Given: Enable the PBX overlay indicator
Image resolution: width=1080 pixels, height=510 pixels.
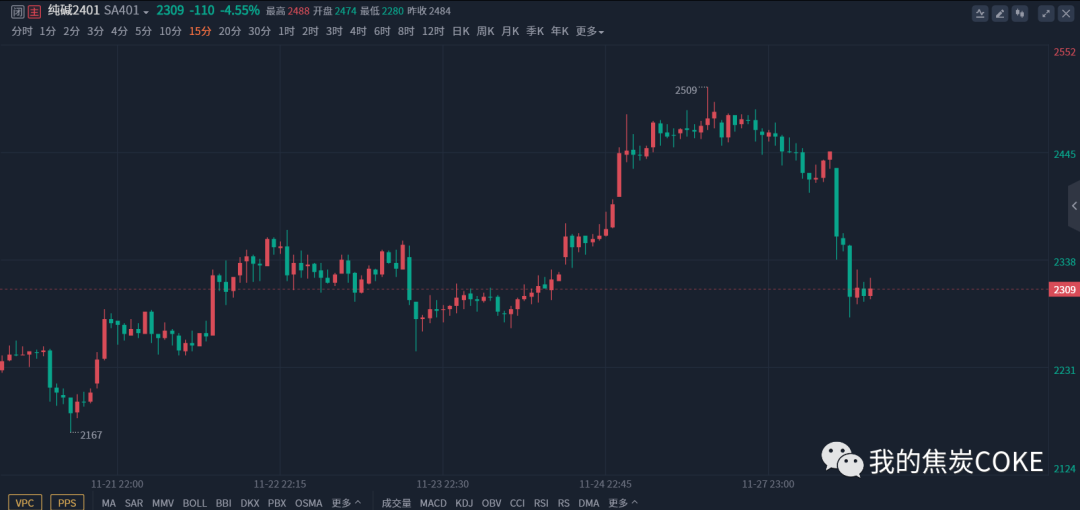Looking at the screenshot, I should 277,503.
